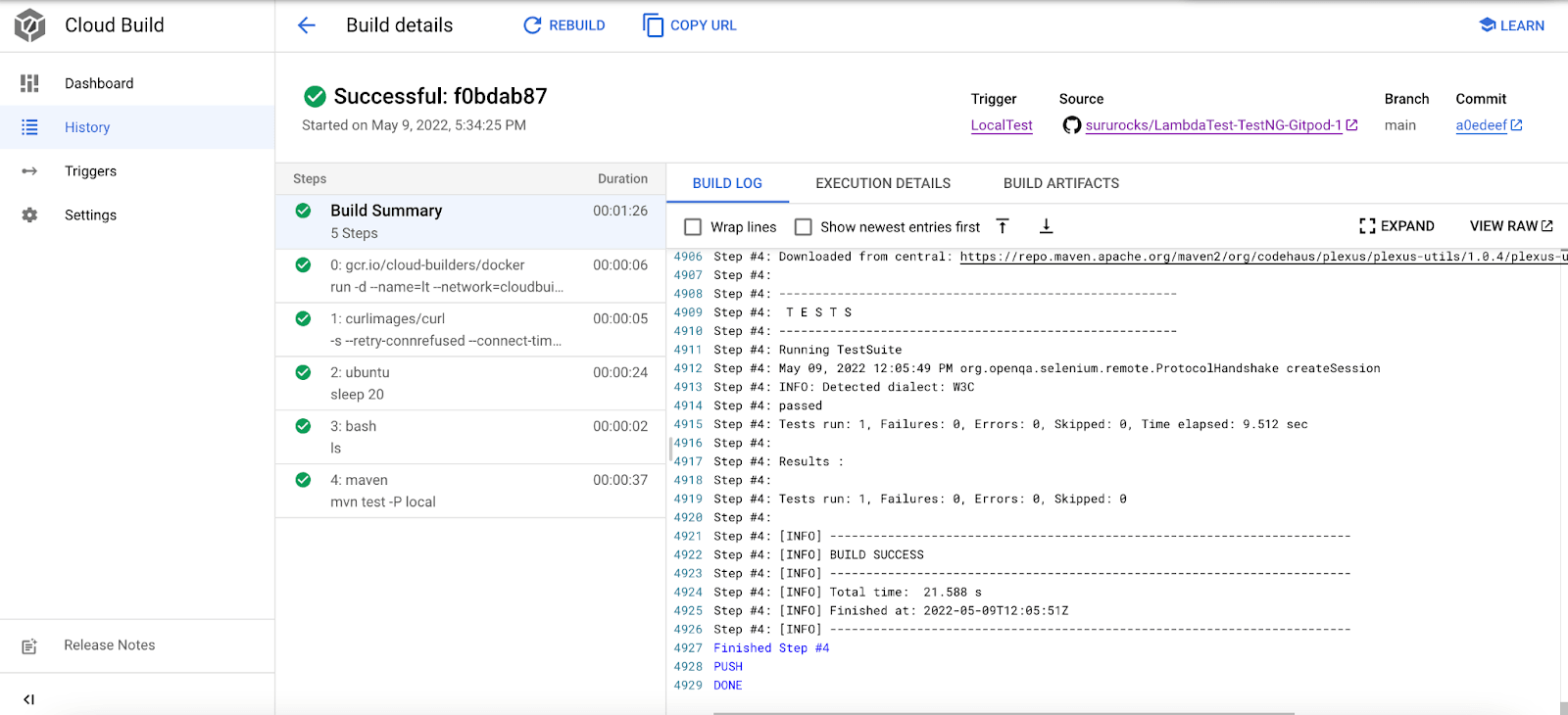Select step 1 curlimages/curl
The height and width of the screenshot is (715, 1568).
click(470, 329)
